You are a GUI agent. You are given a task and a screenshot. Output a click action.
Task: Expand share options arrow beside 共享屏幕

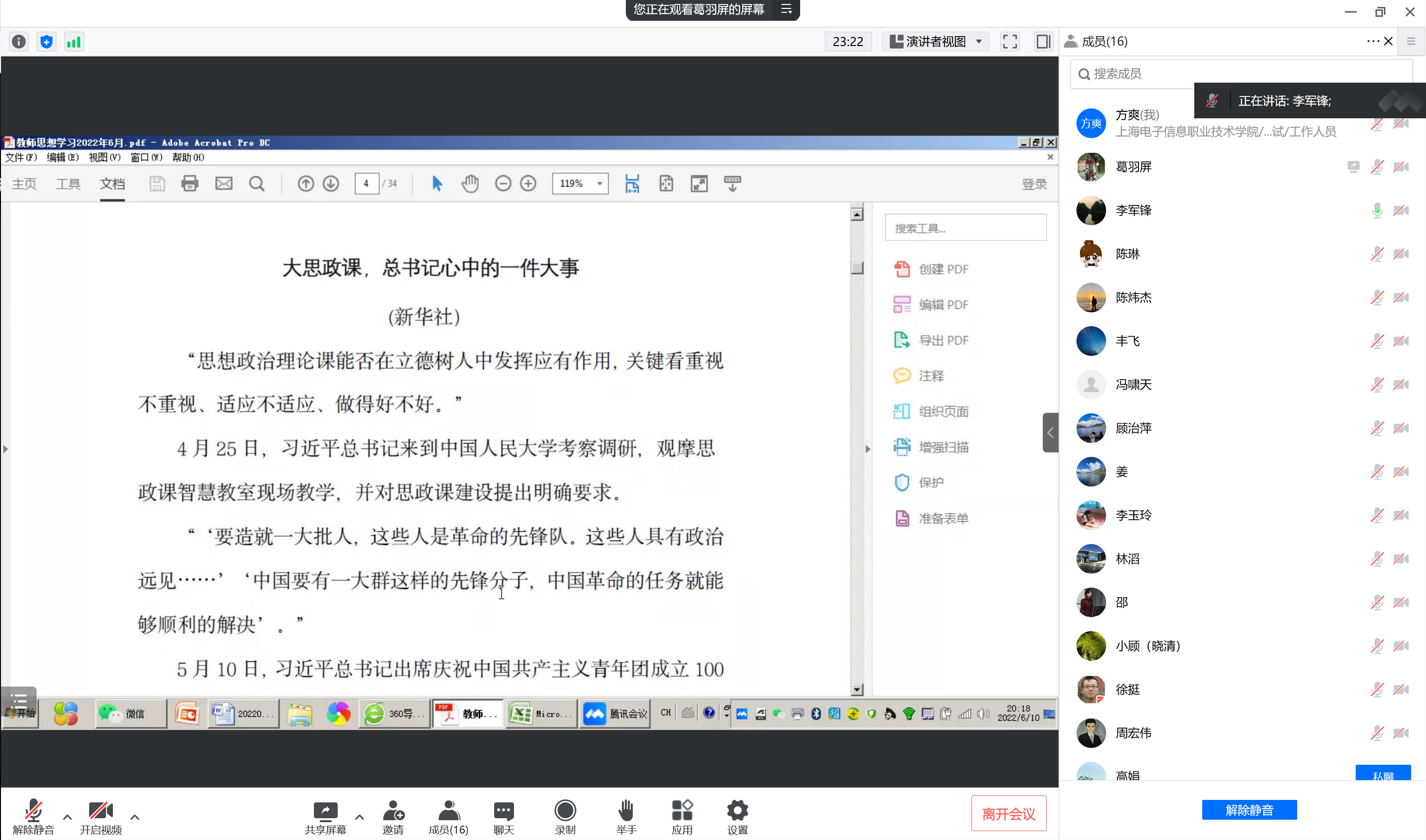click(359, 817)
